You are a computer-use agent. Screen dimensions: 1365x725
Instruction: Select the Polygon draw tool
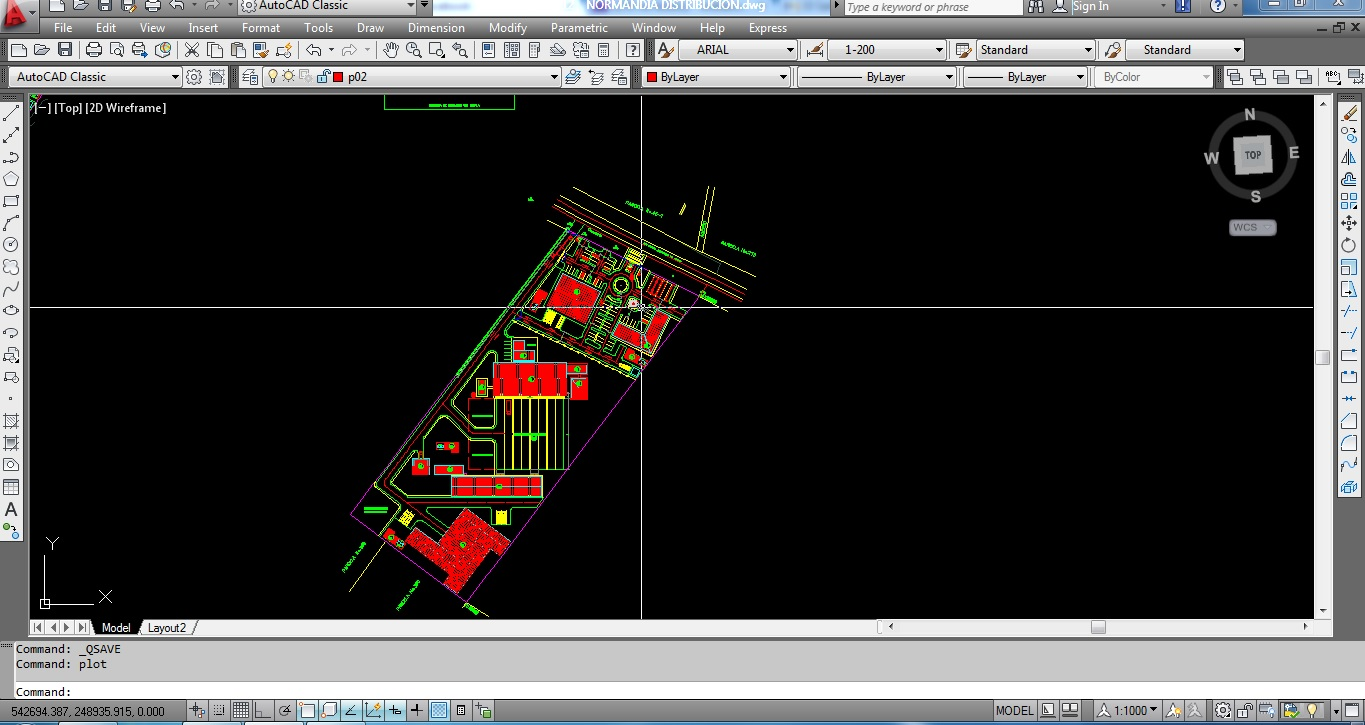click(11, 179)
